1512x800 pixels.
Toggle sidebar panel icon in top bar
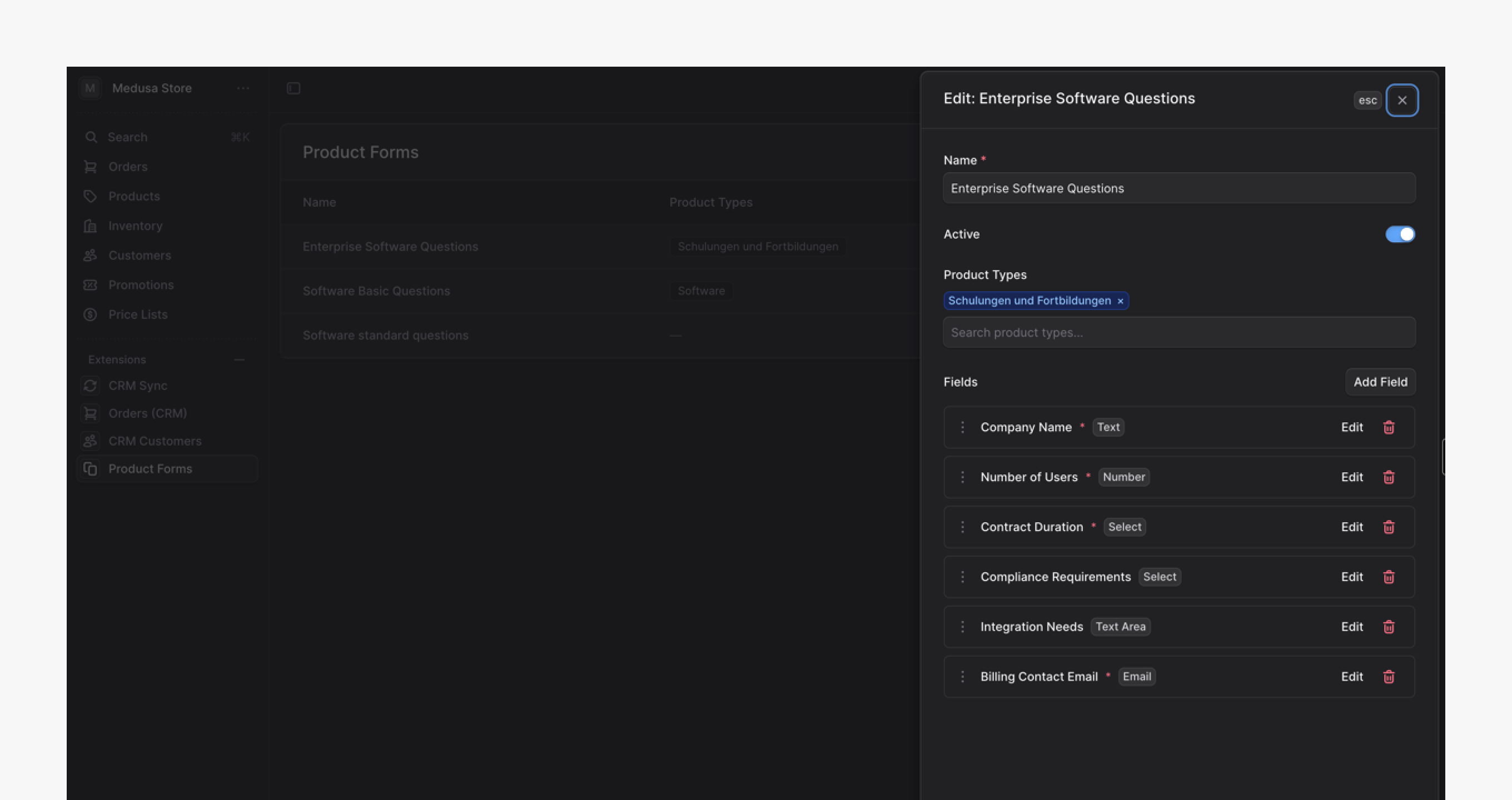(294, 88)
